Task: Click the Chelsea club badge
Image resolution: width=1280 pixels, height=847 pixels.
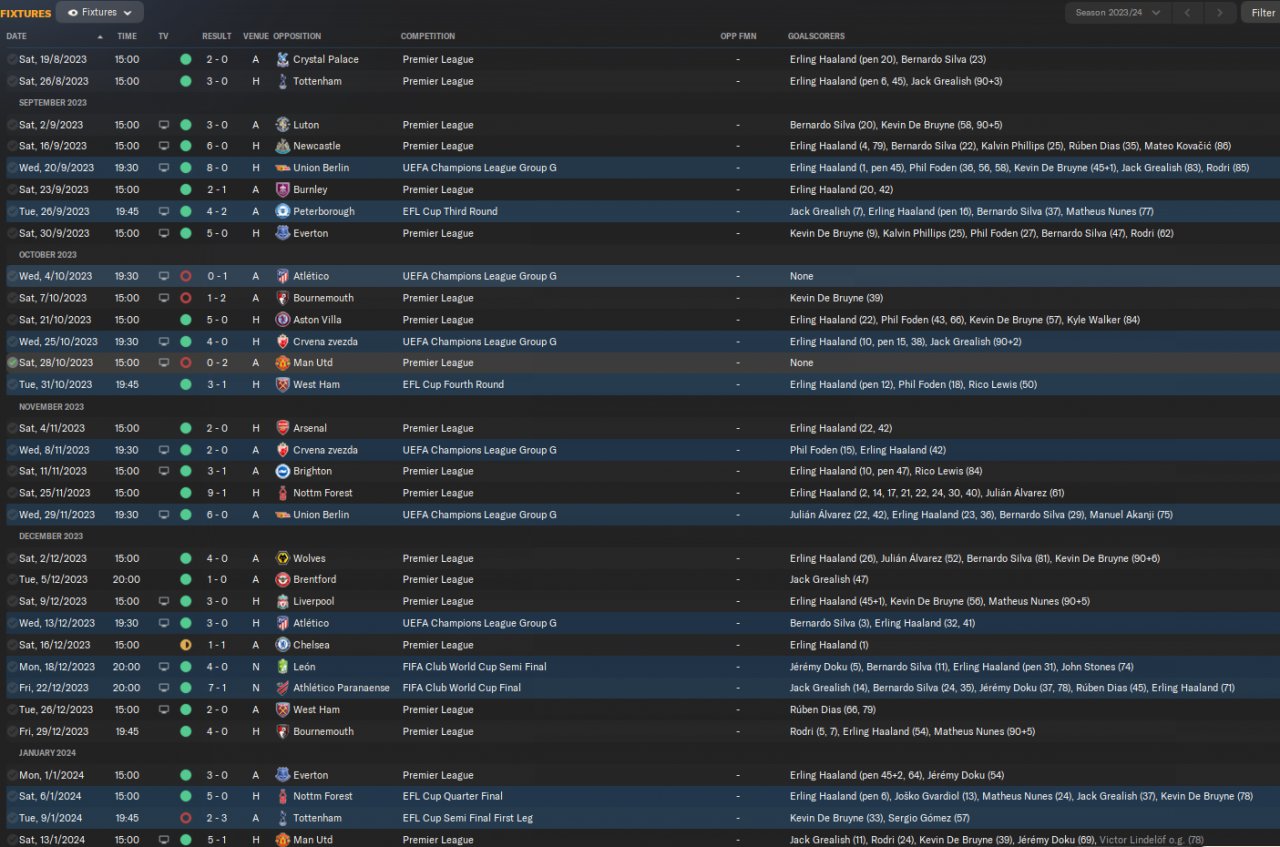Action: (x=283, y=645)
